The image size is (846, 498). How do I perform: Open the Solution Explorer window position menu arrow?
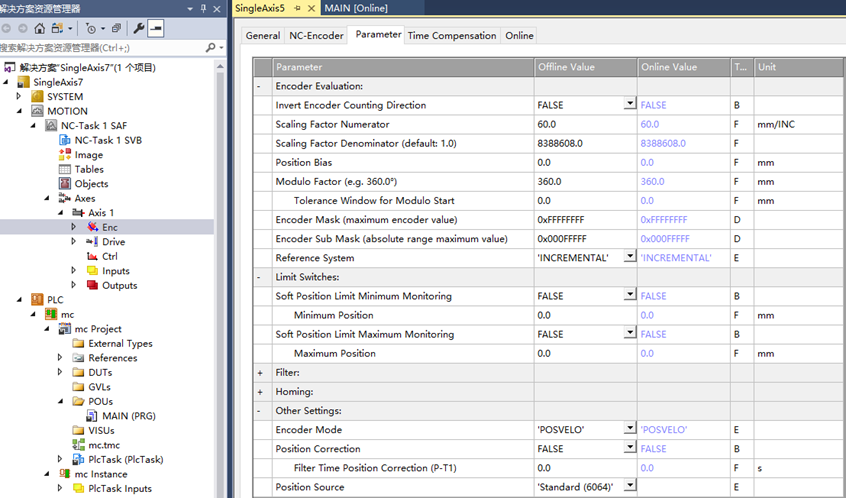click(190, 9)
